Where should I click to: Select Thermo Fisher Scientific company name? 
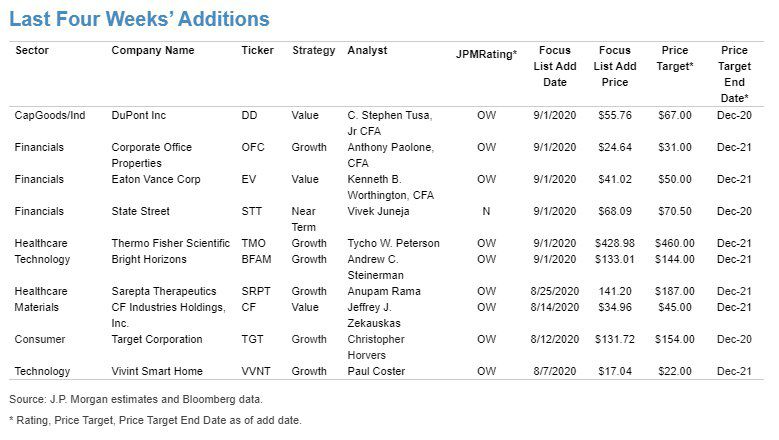coord(170,243)
